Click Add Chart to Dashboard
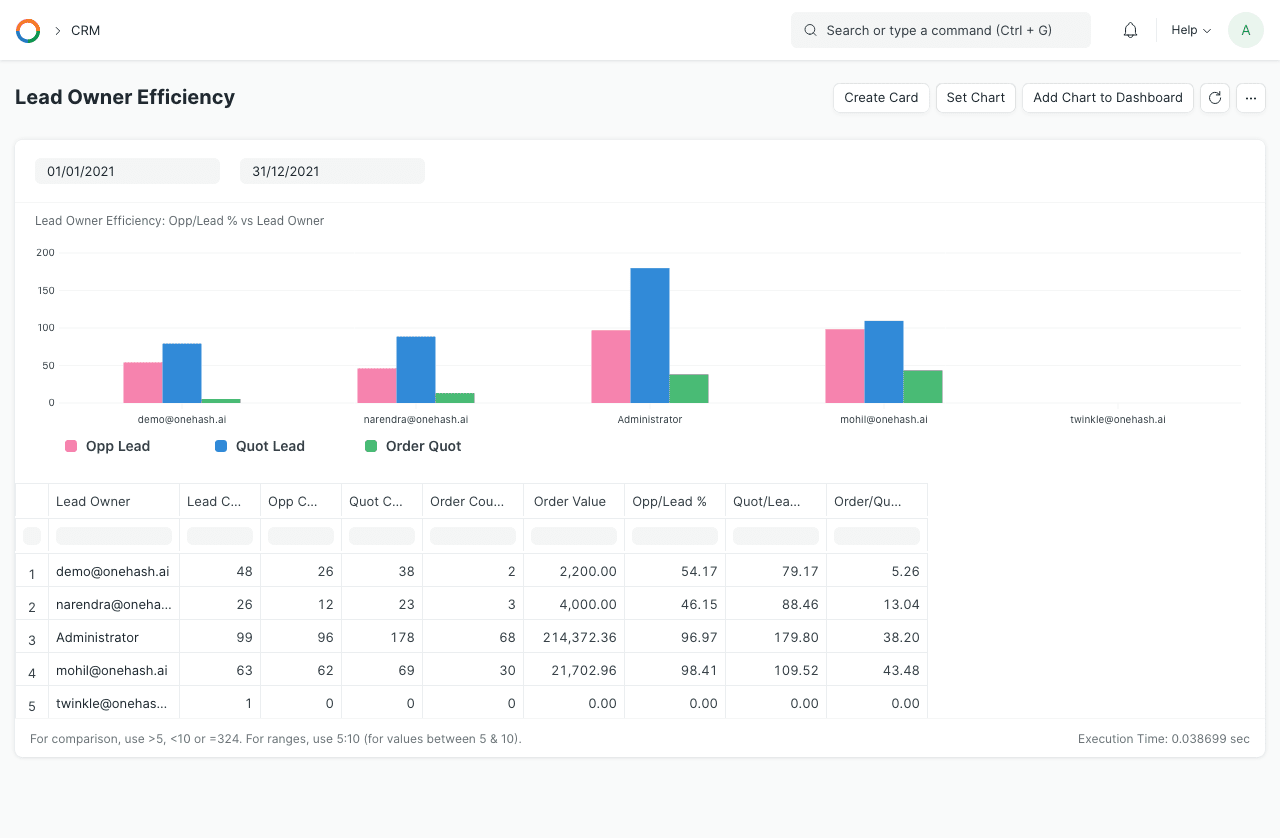1280x838 pixels. [x=1107, y=98]
